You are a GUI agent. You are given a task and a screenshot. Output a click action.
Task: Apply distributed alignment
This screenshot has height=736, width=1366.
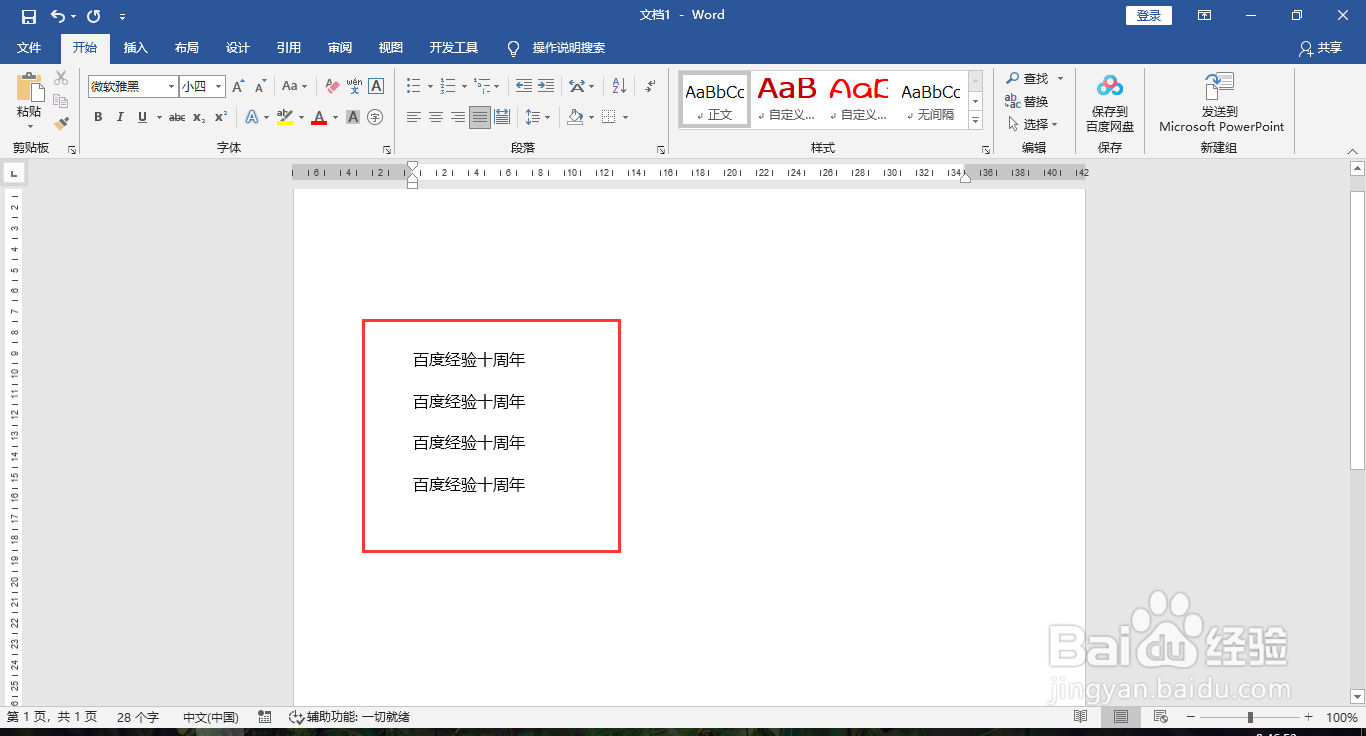pos(502,117)
